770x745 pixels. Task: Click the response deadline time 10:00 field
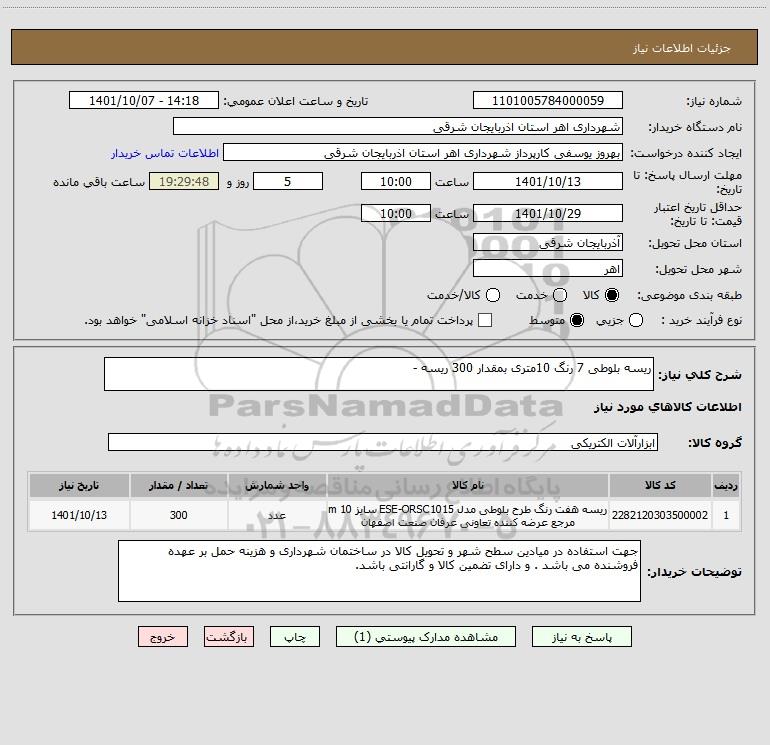tap(396, 181)
